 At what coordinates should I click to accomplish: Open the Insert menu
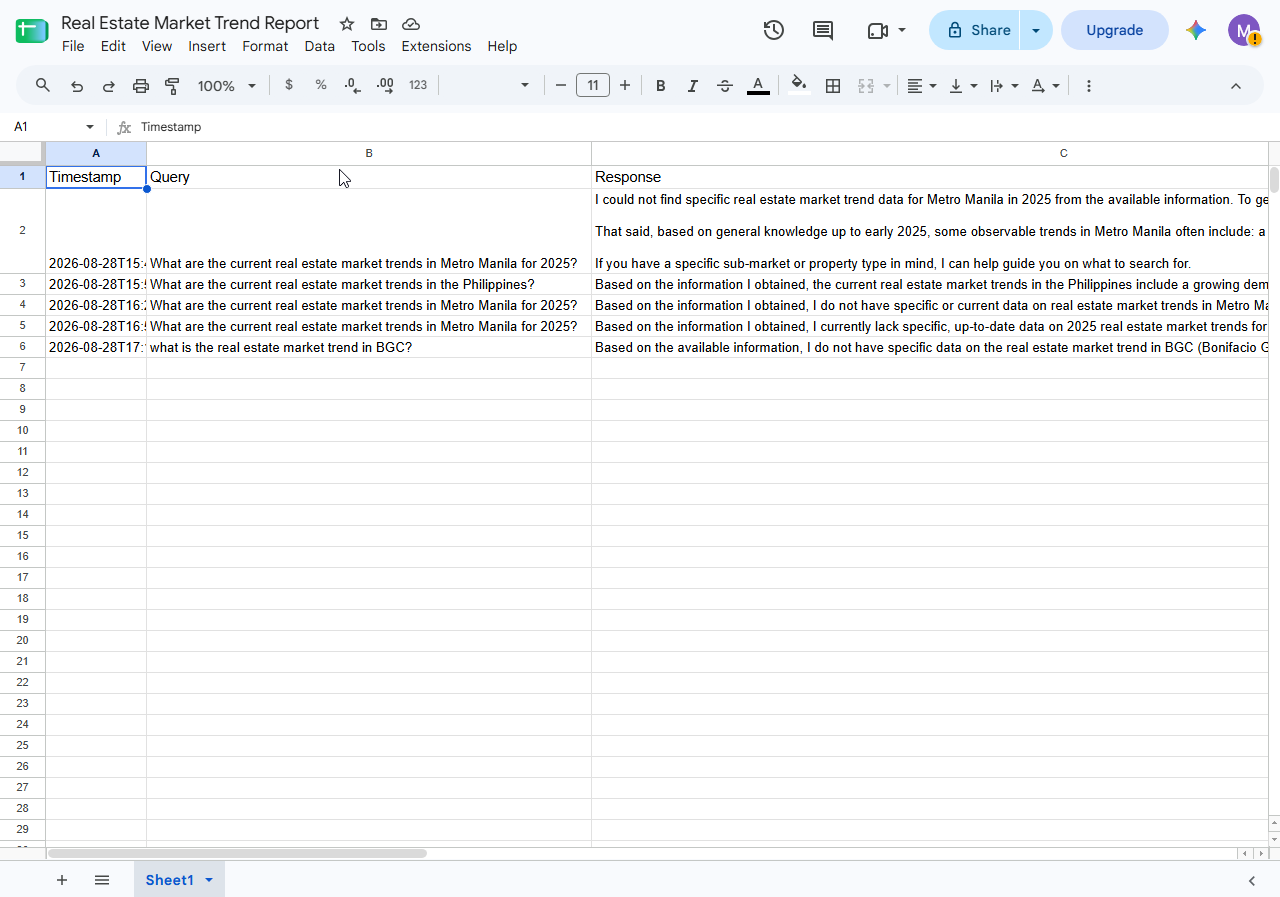point(207,46)
